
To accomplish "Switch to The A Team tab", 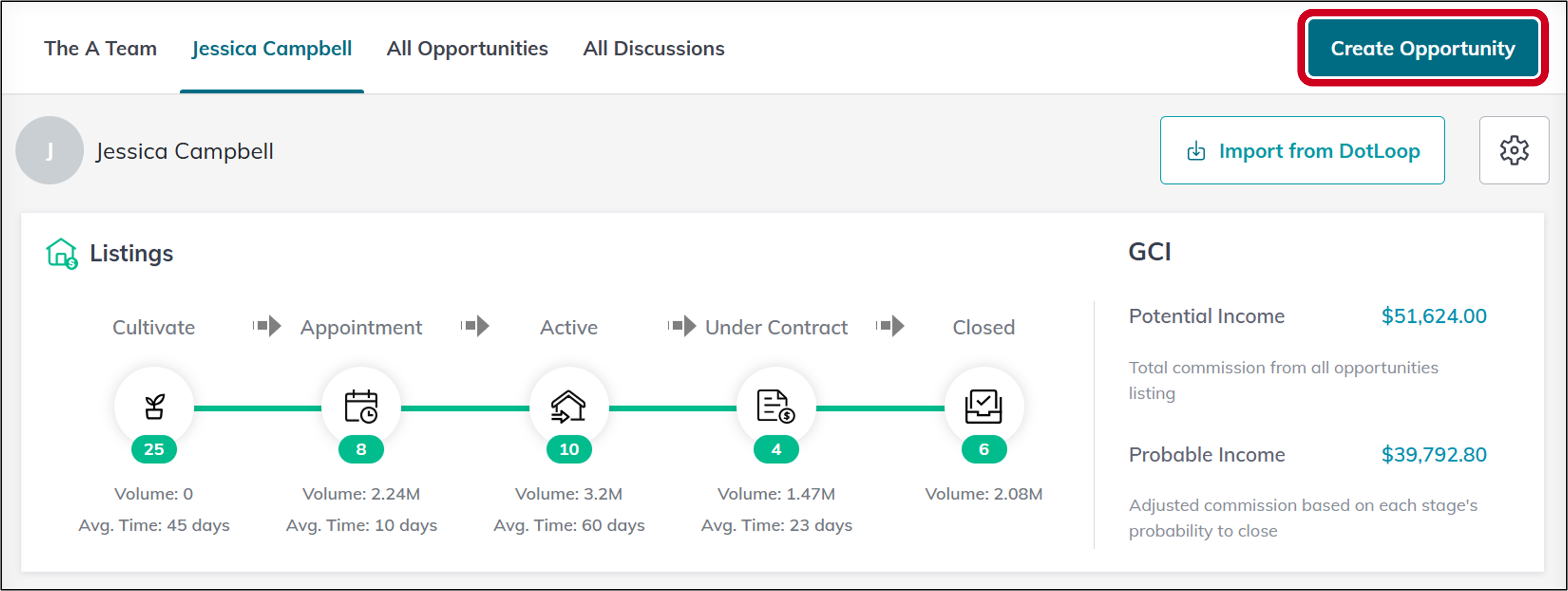I will 100,49.
